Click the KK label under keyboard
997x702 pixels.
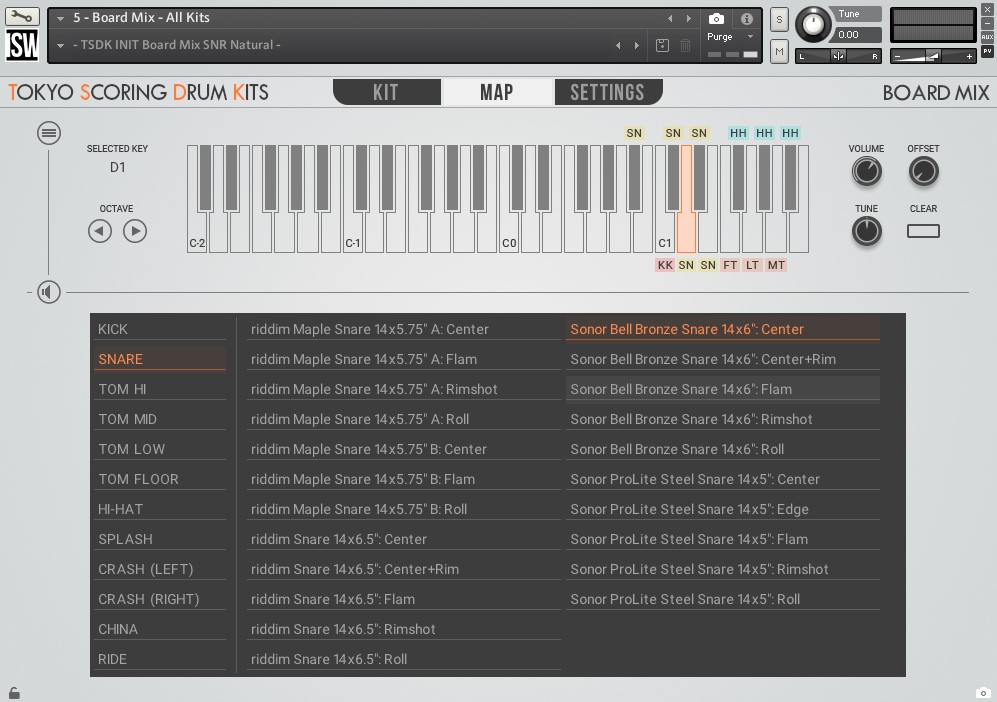665,265
